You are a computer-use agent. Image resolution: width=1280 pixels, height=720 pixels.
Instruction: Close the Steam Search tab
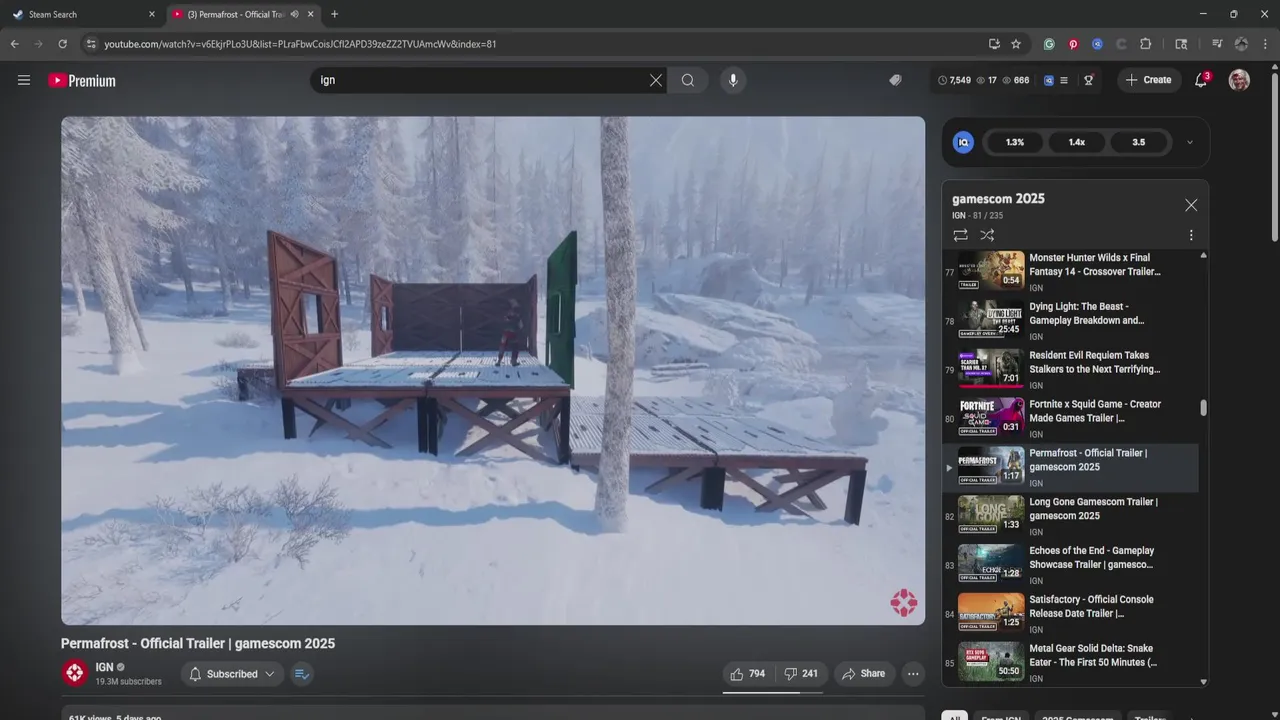152,14
